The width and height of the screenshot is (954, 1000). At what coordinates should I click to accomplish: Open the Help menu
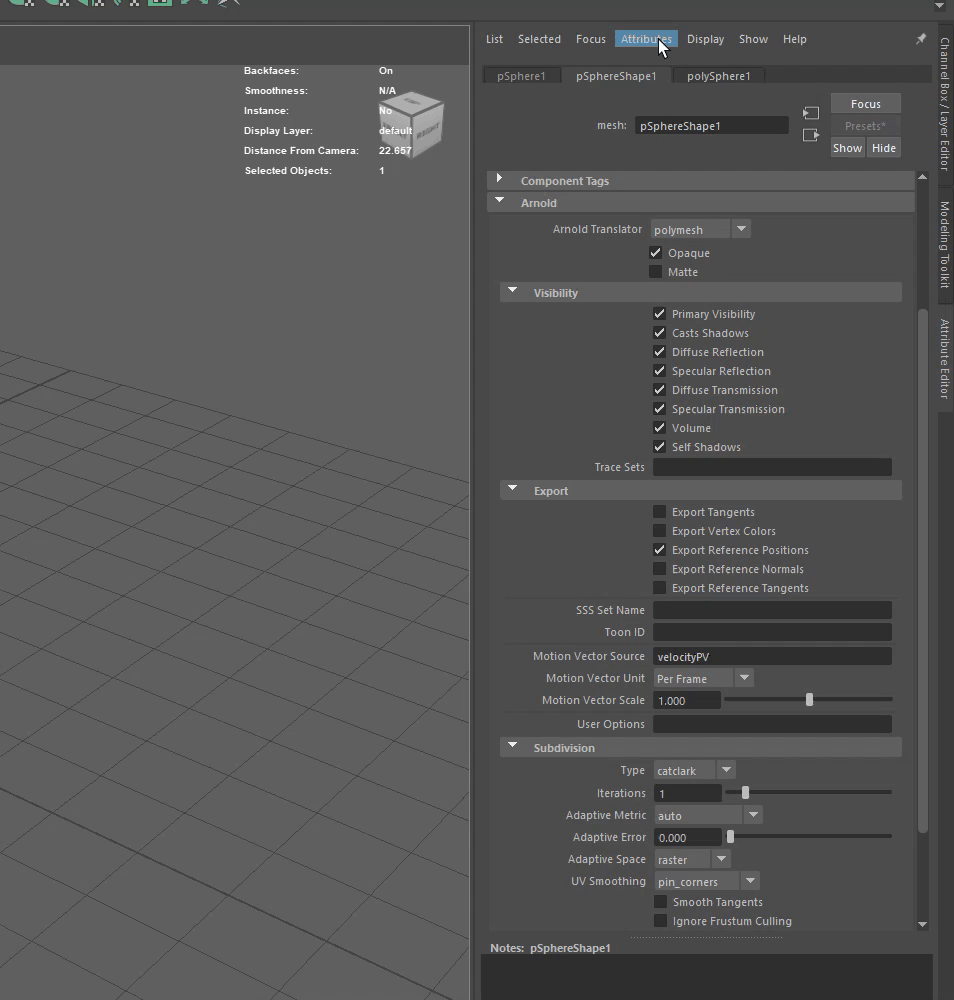pos(795,39)
